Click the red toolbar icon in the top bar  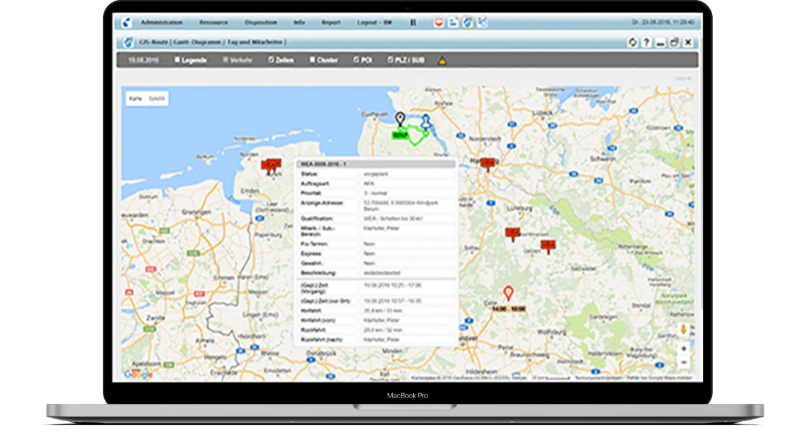[438, 23]
